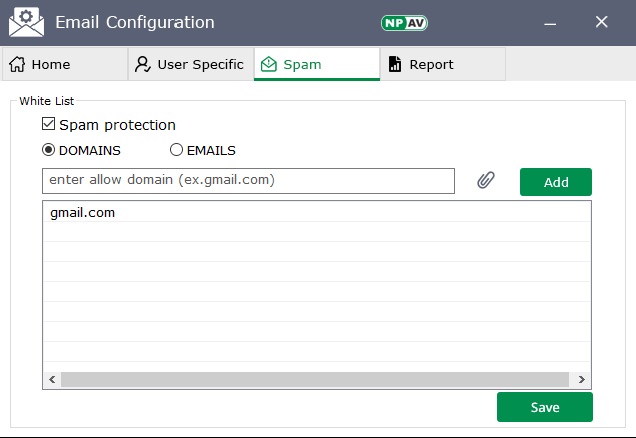636x438 pixels.
Task: Toggle the Spam protection checkbox
Action: tap(48, 125)
